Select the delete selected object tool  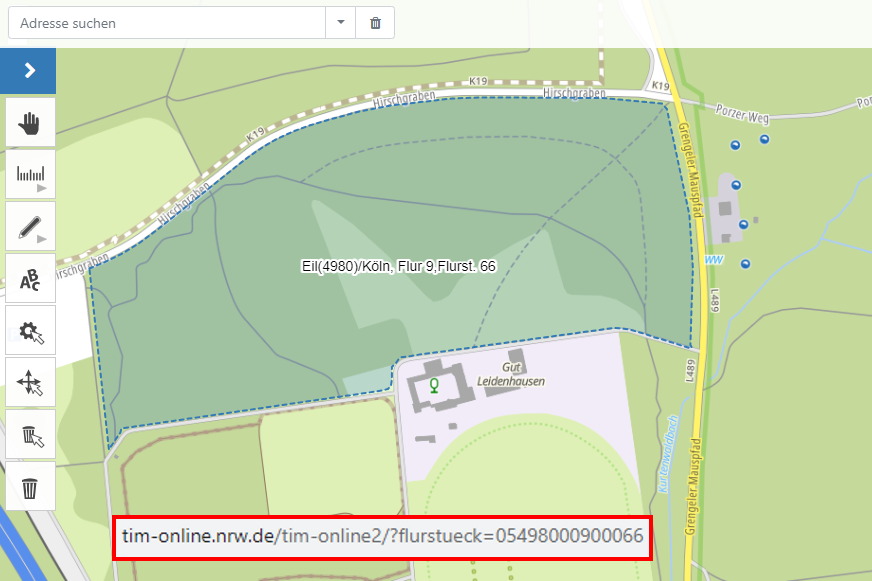point(30,435)
